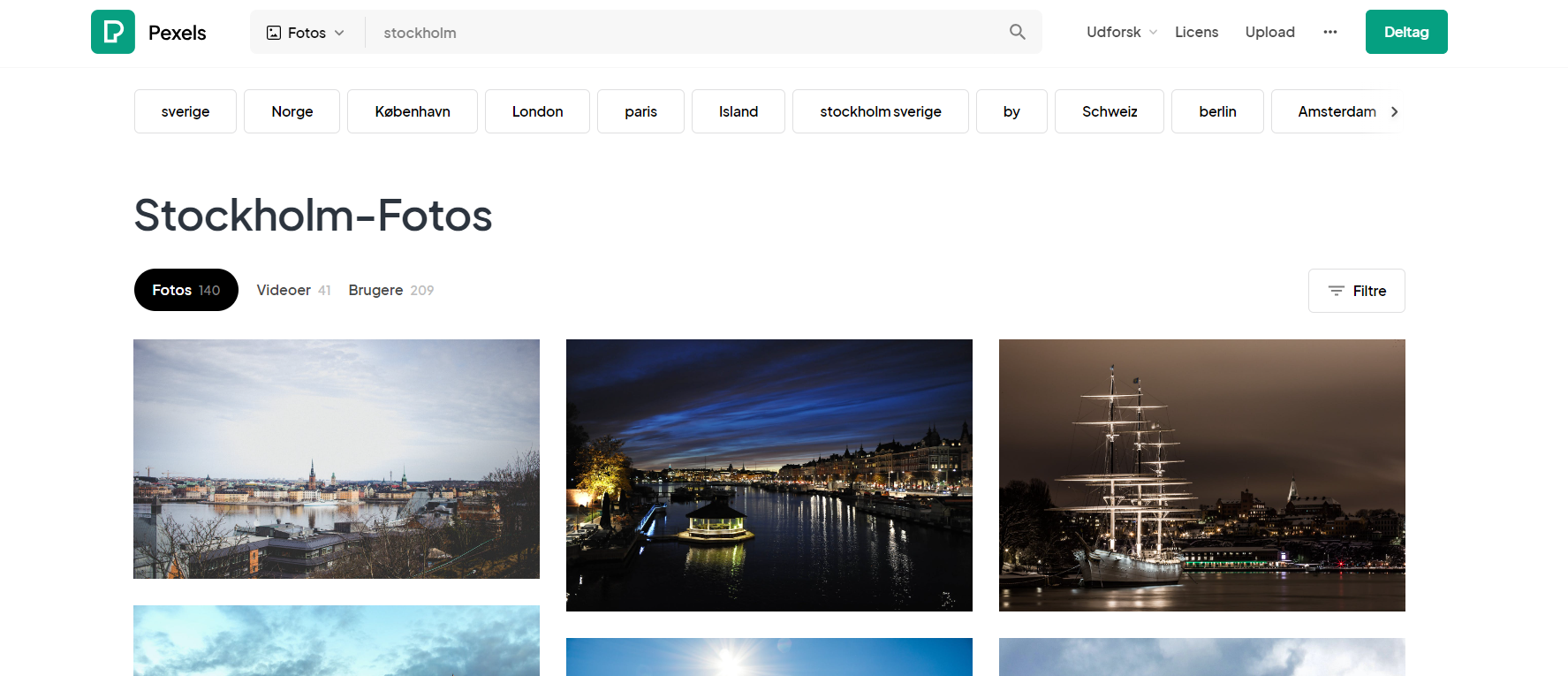Open the Licens link

point(1196,32)
